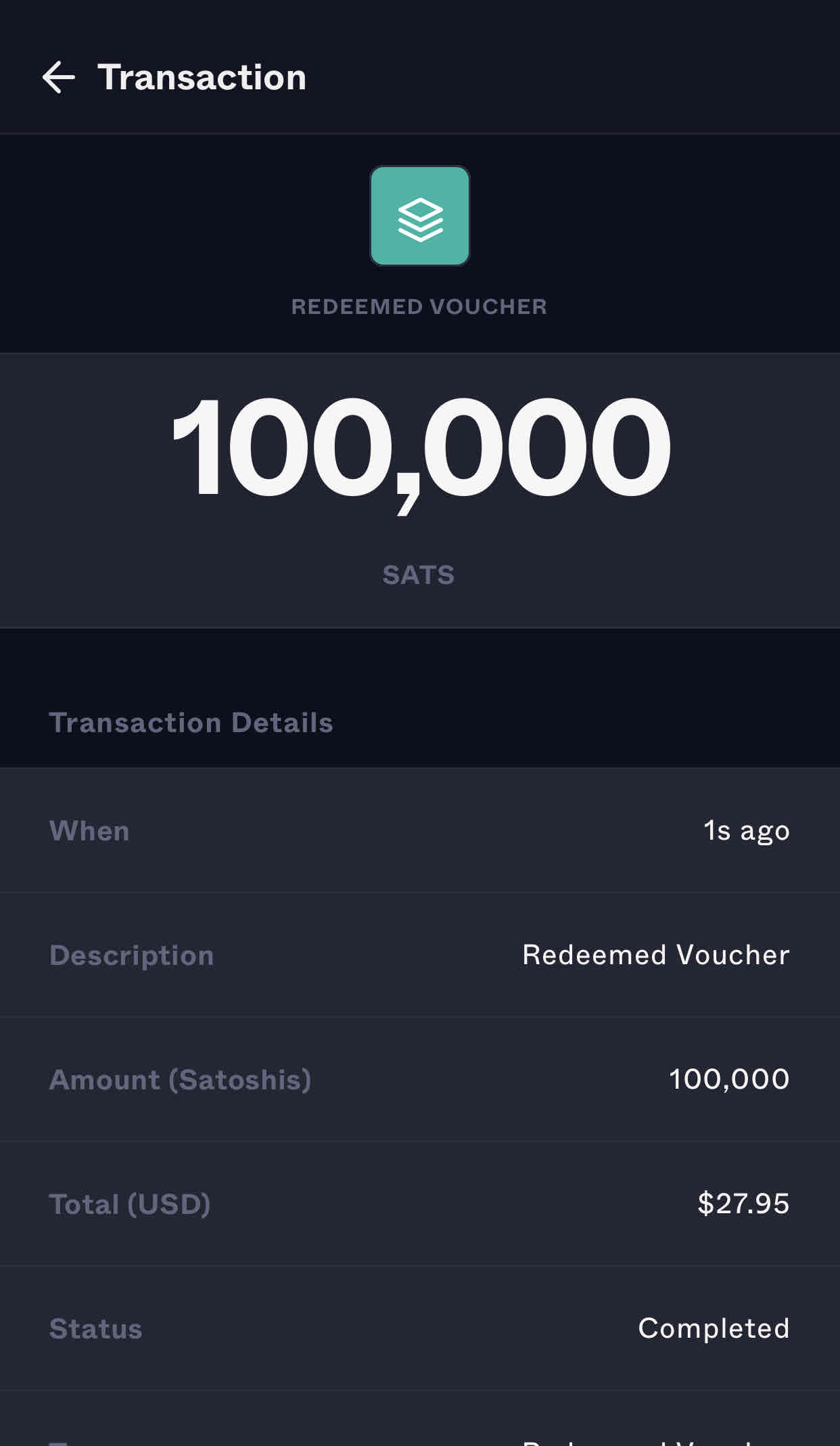This screenshot has width=840, height=1446.
Task: Select the Transaction Details section header
Action: click(x=191, y=723)
